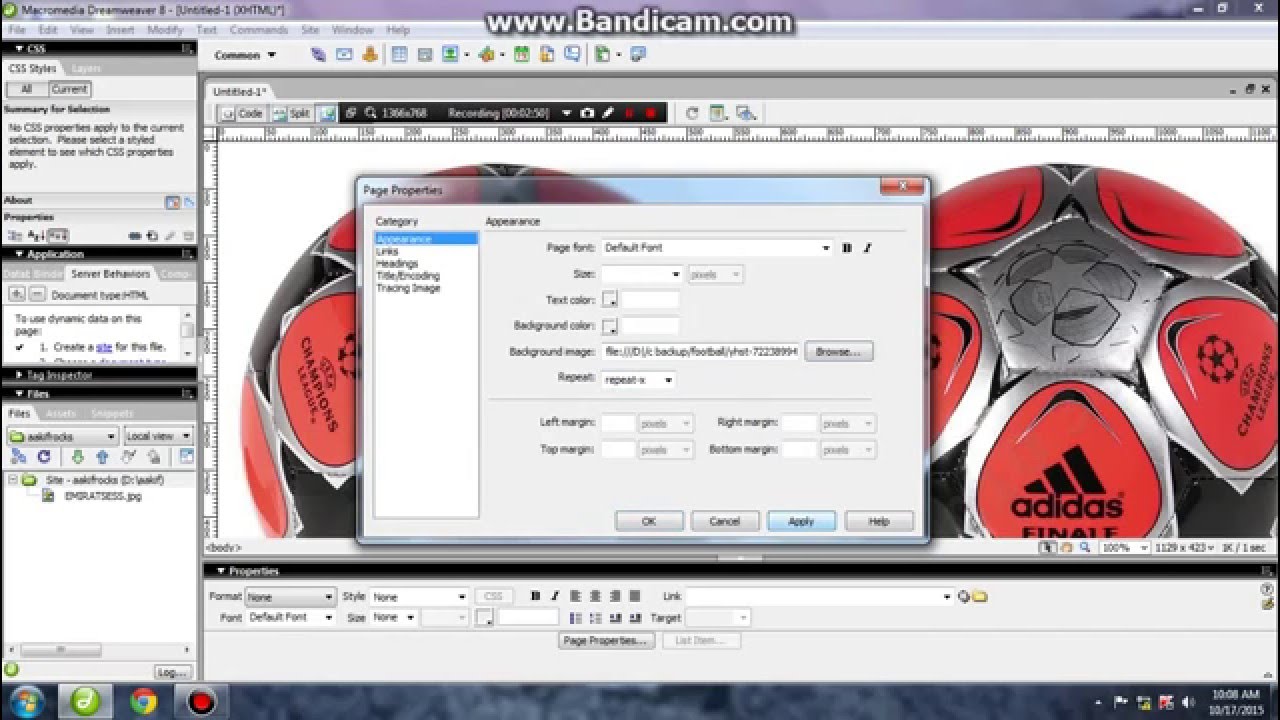Click Page Properties button in inspector

click(606, 641)
